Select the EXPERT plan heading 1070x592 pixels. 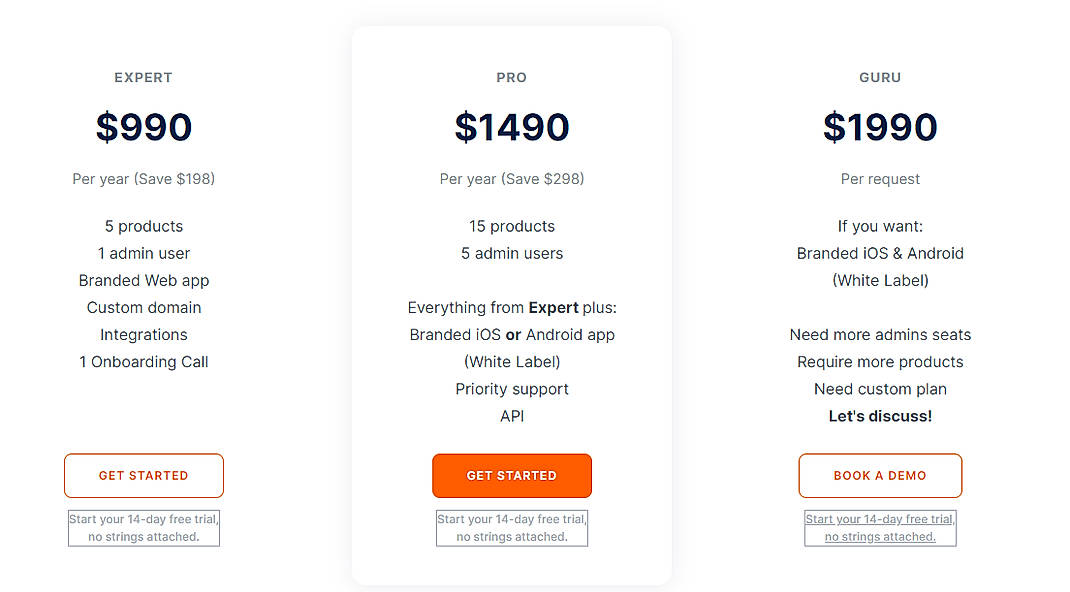click(x=143, y=77)
